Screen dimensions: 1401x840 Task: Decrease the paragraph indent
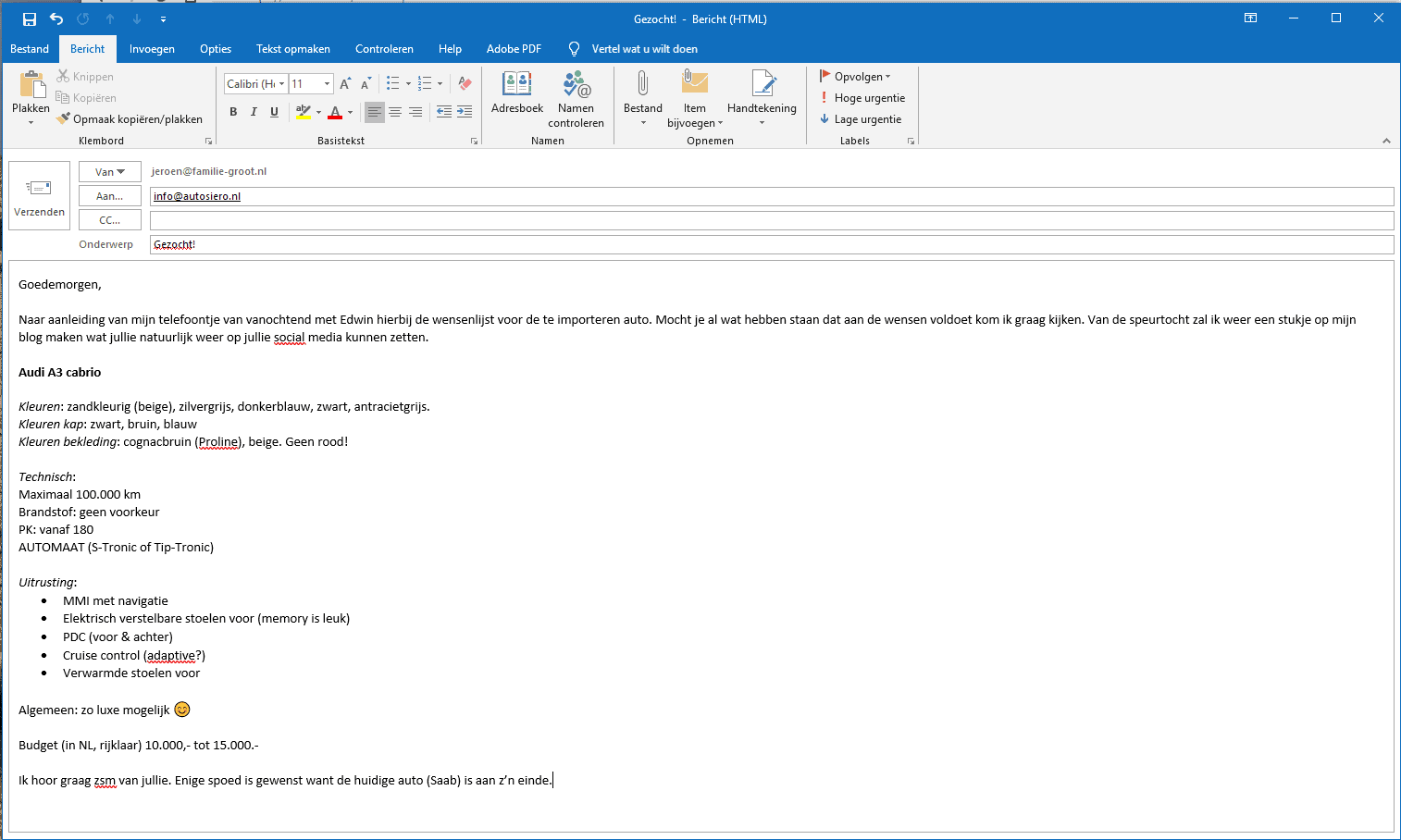pyautogui.click(x=444, y=112)
